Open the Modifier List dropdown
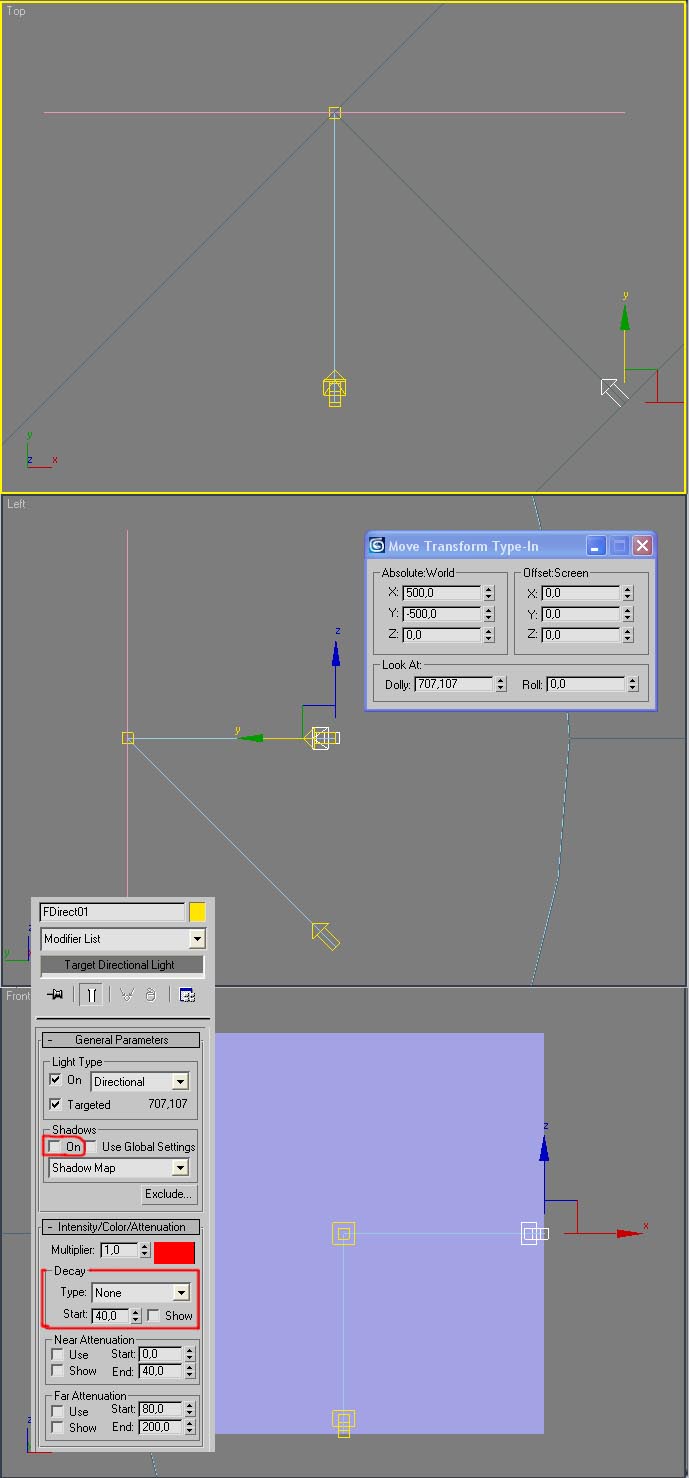 coord(196,939)
